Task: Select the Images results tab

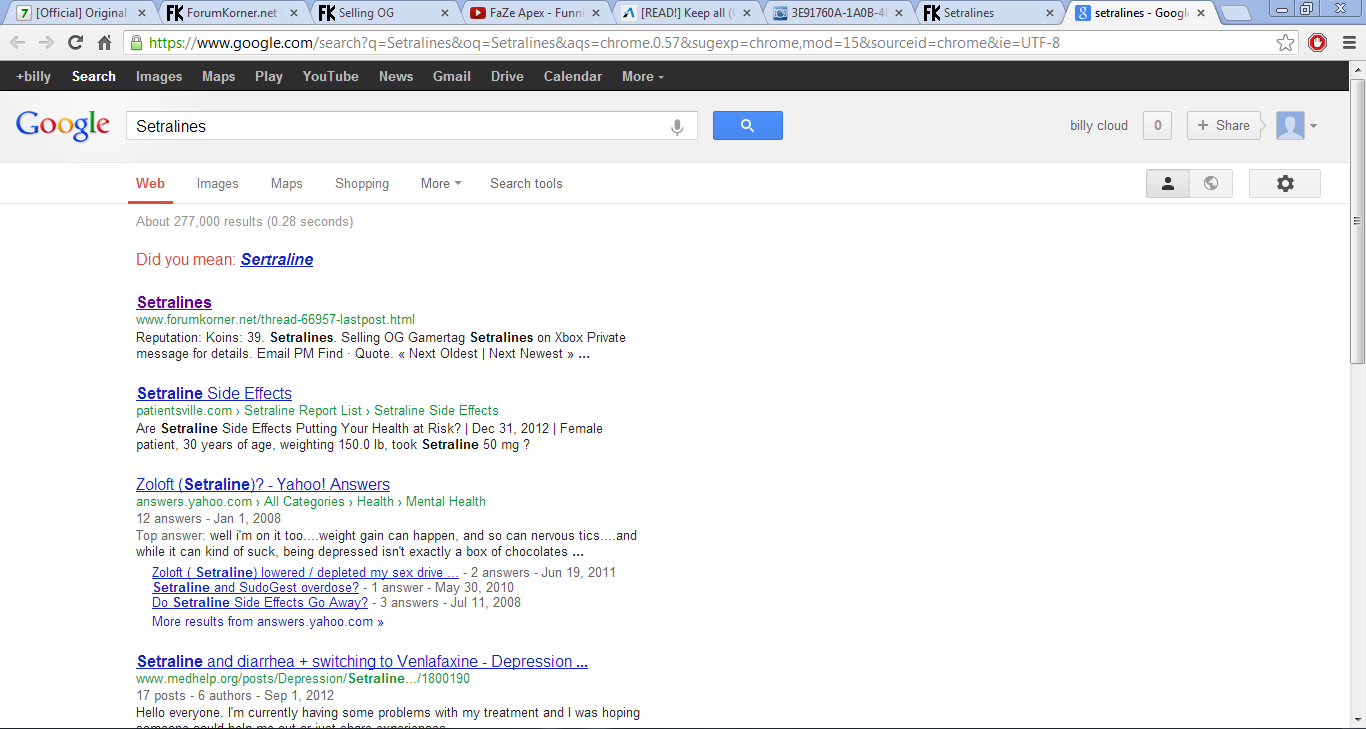Action: click(x=218, y=183)
